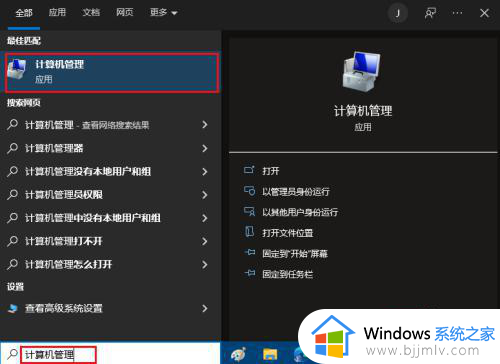The width and height of the screenshot is (500, 364).
Task: Click the J user account avatar
Action: coord(398,13)
